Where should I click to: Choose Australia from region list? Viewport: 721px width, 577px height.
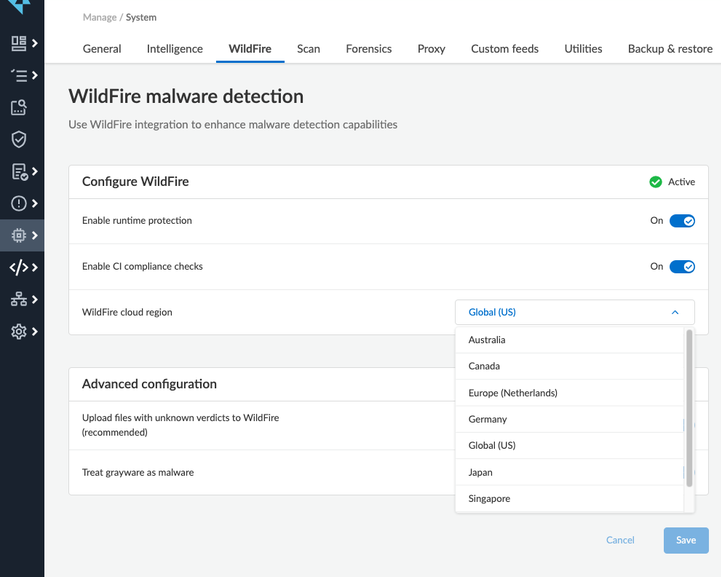(x=569, y=340)
